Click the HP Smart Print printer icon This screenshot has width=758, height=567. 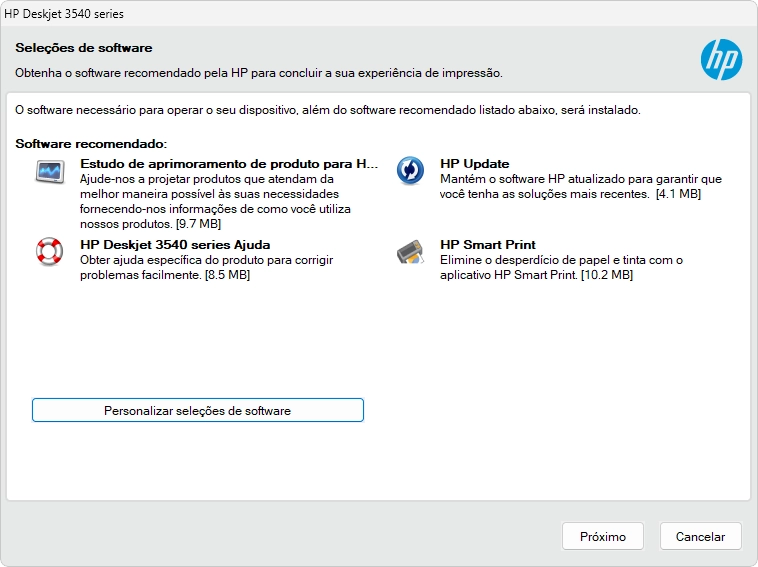click(x=410, y=252)
